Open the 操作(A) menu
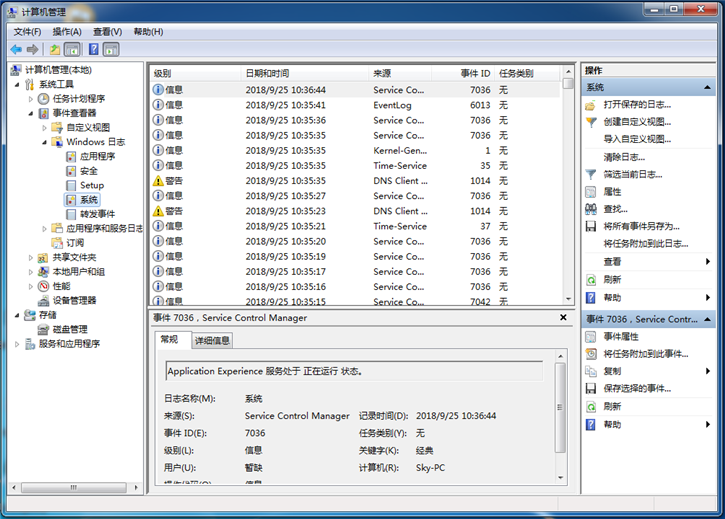Image resolution: width=725 pixels, height=519 pixels. pyautogui.click(x=67, y=31)
